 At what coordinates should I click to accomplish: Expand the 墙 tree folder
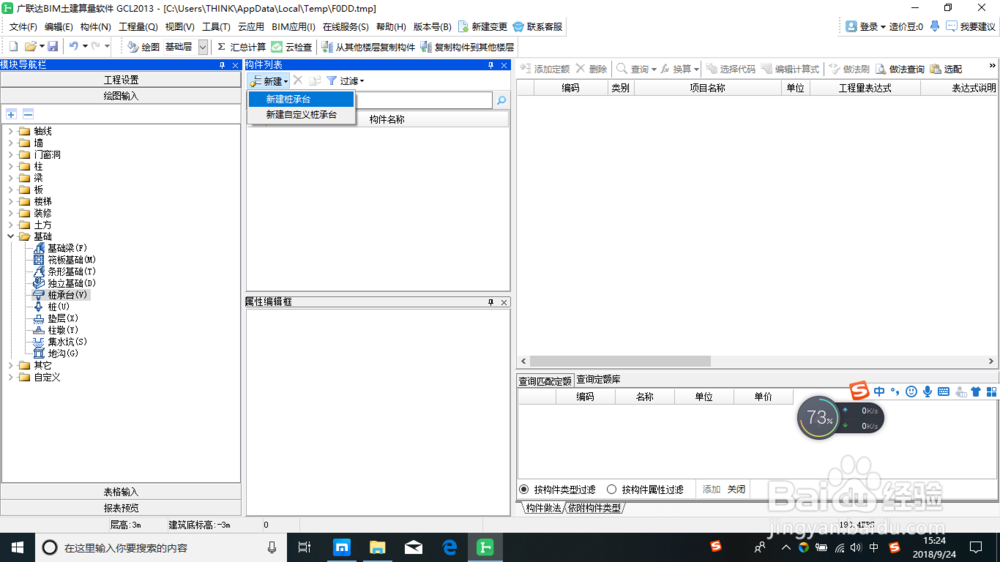click(x=10, y=143)
